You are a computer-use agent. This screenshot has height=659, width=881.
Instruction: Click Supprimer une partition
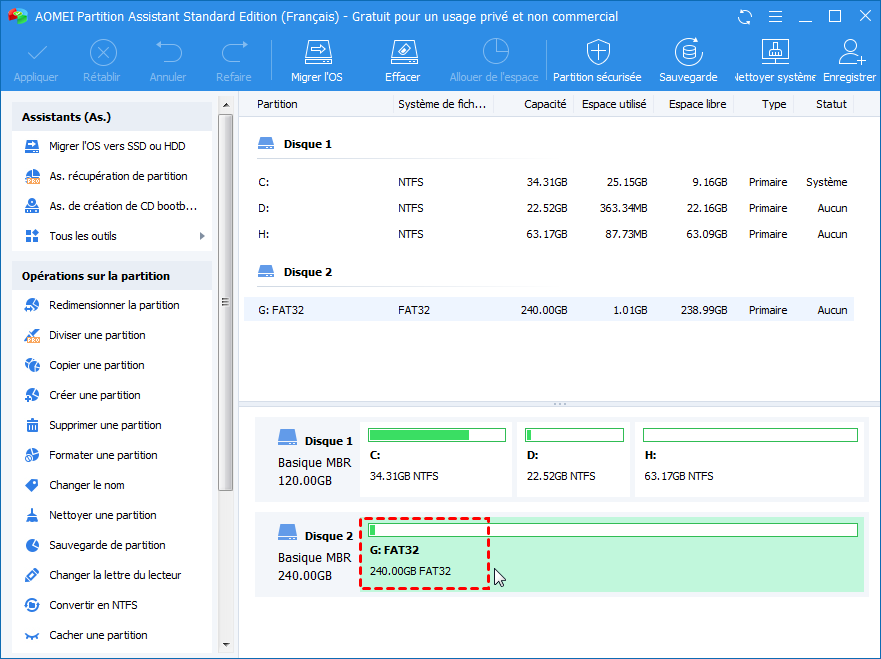coord(105,425)
